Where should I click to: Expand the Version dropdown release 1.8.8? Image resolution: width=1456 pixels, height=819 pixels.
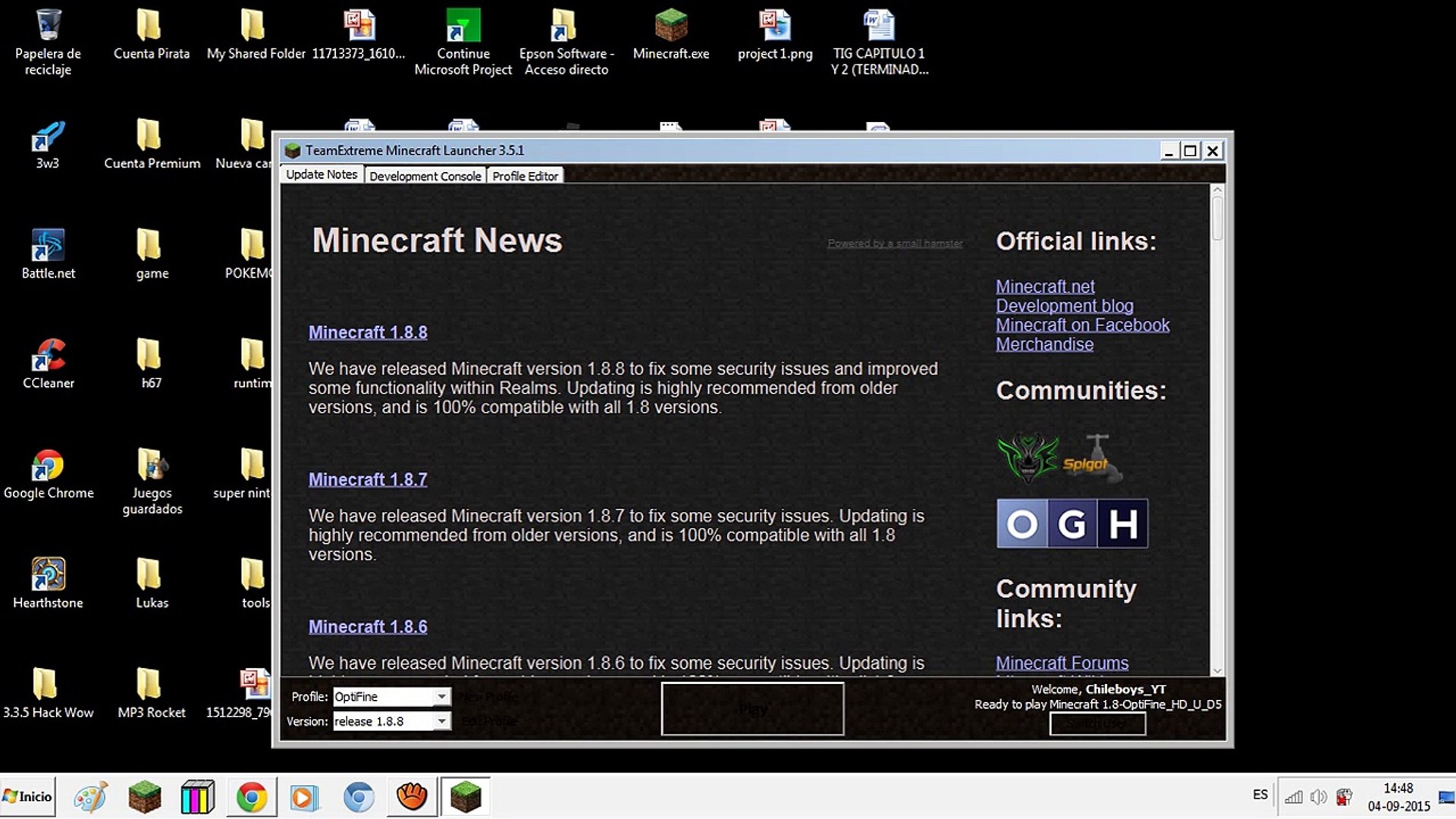(441, 721)
